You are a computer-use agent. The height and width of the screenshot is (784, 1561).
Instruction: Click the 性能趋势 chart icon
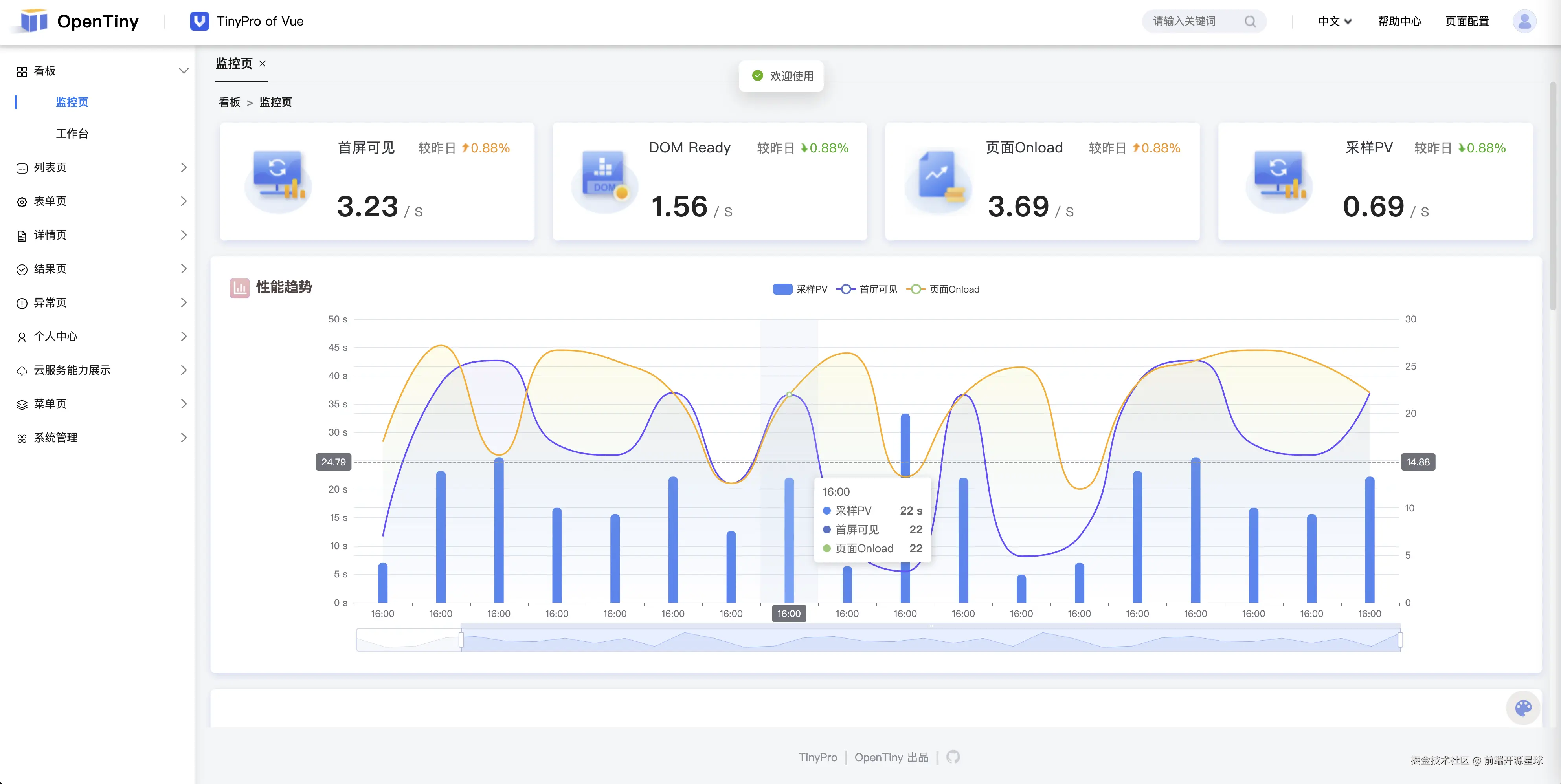[239, 288]
